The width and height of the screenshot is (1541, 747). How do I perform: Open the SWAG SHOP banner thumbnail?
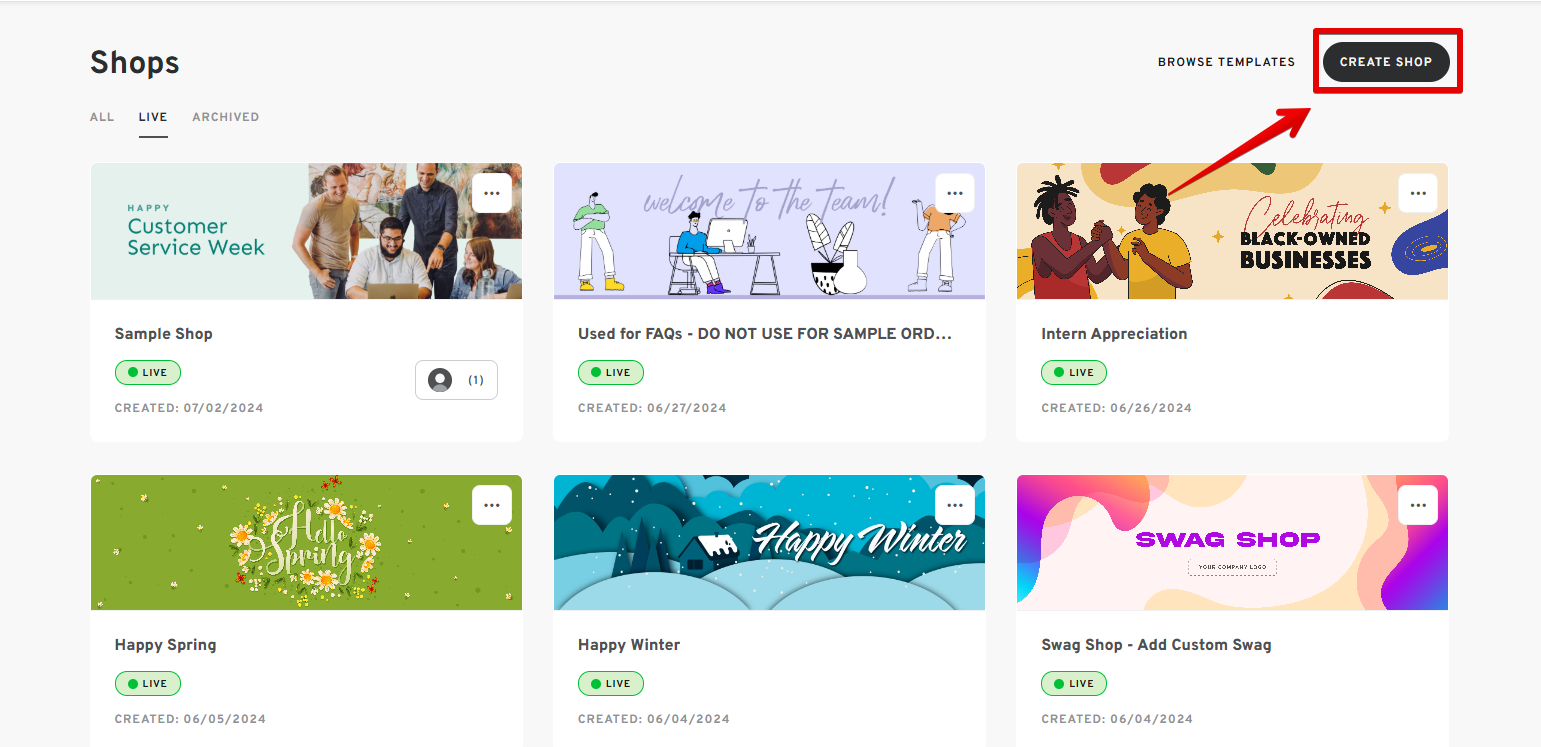[x=1232, y=543]
